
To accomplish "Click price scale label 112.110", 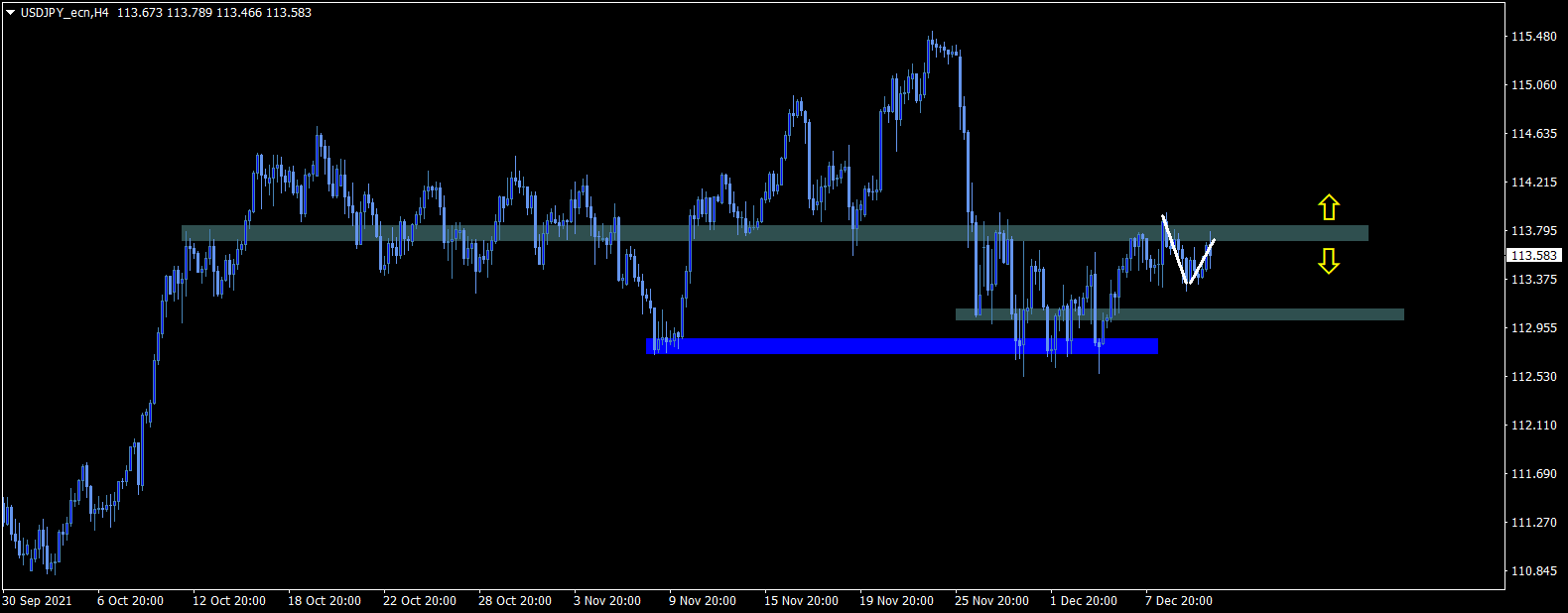I will (1533, 426).
